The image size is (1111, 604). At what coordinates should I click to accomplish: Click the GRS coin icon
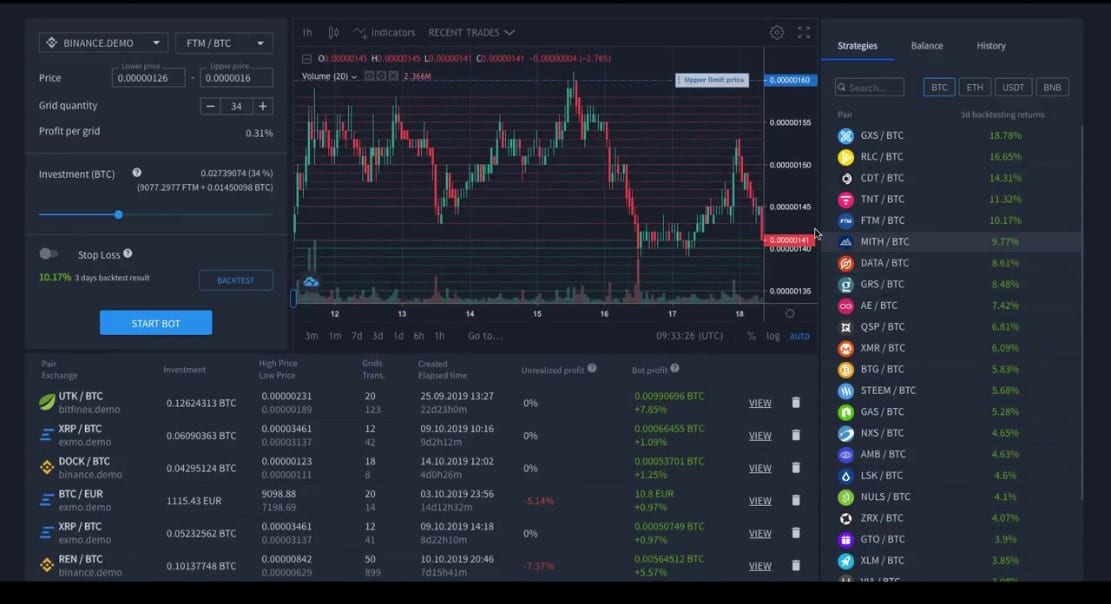(x=845, y=284)
